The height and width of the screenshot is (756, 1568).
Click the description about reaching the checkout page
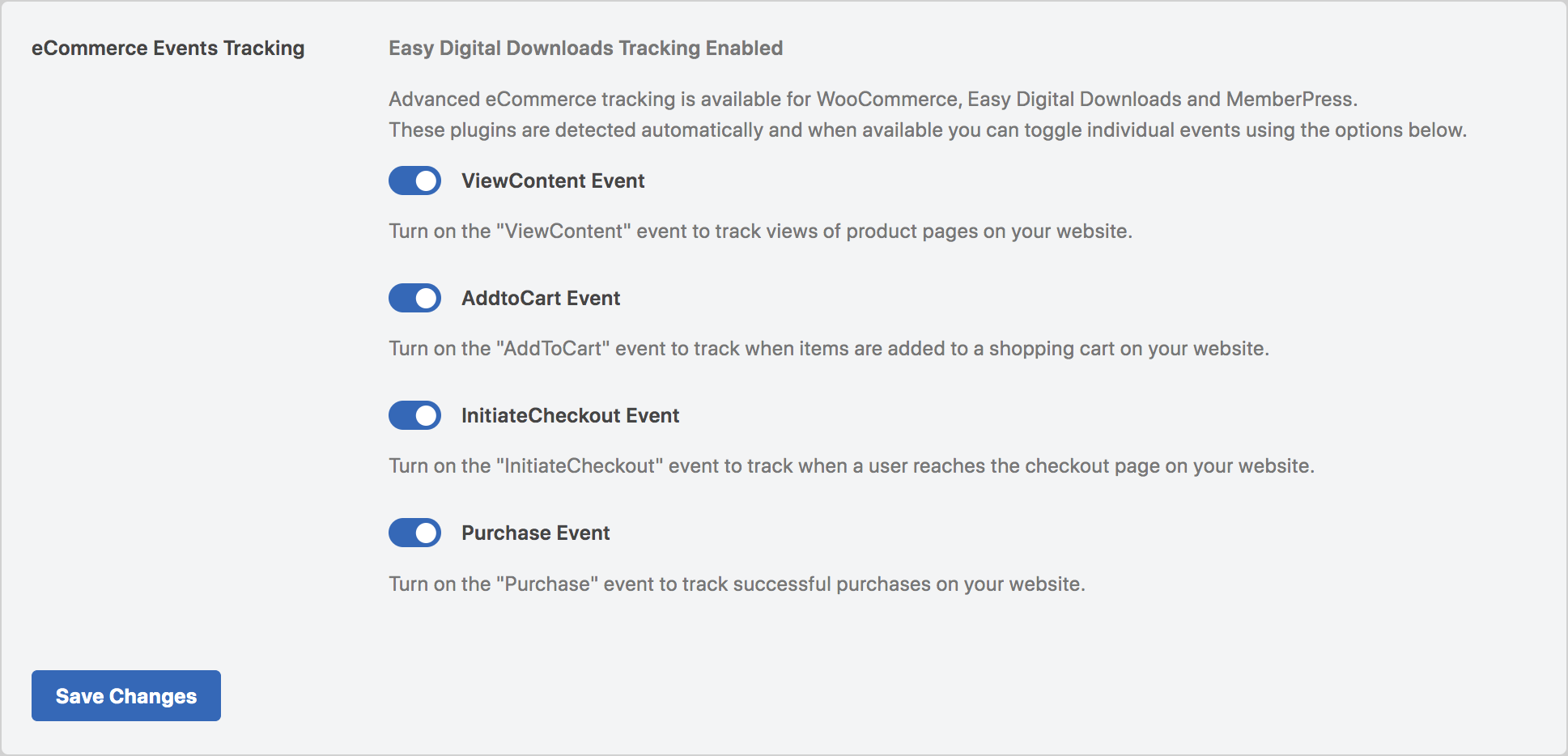pos(851,466)
